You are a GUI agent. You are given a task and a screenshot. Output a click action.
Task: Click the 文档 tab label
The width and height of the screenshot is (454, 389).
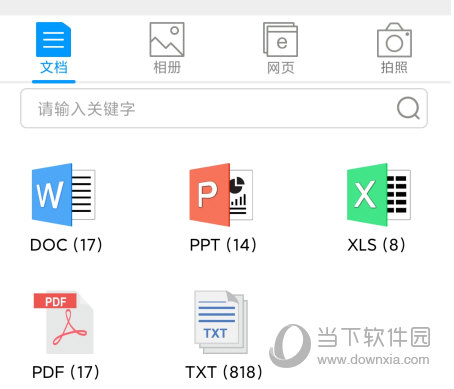(x=54, y=67)
